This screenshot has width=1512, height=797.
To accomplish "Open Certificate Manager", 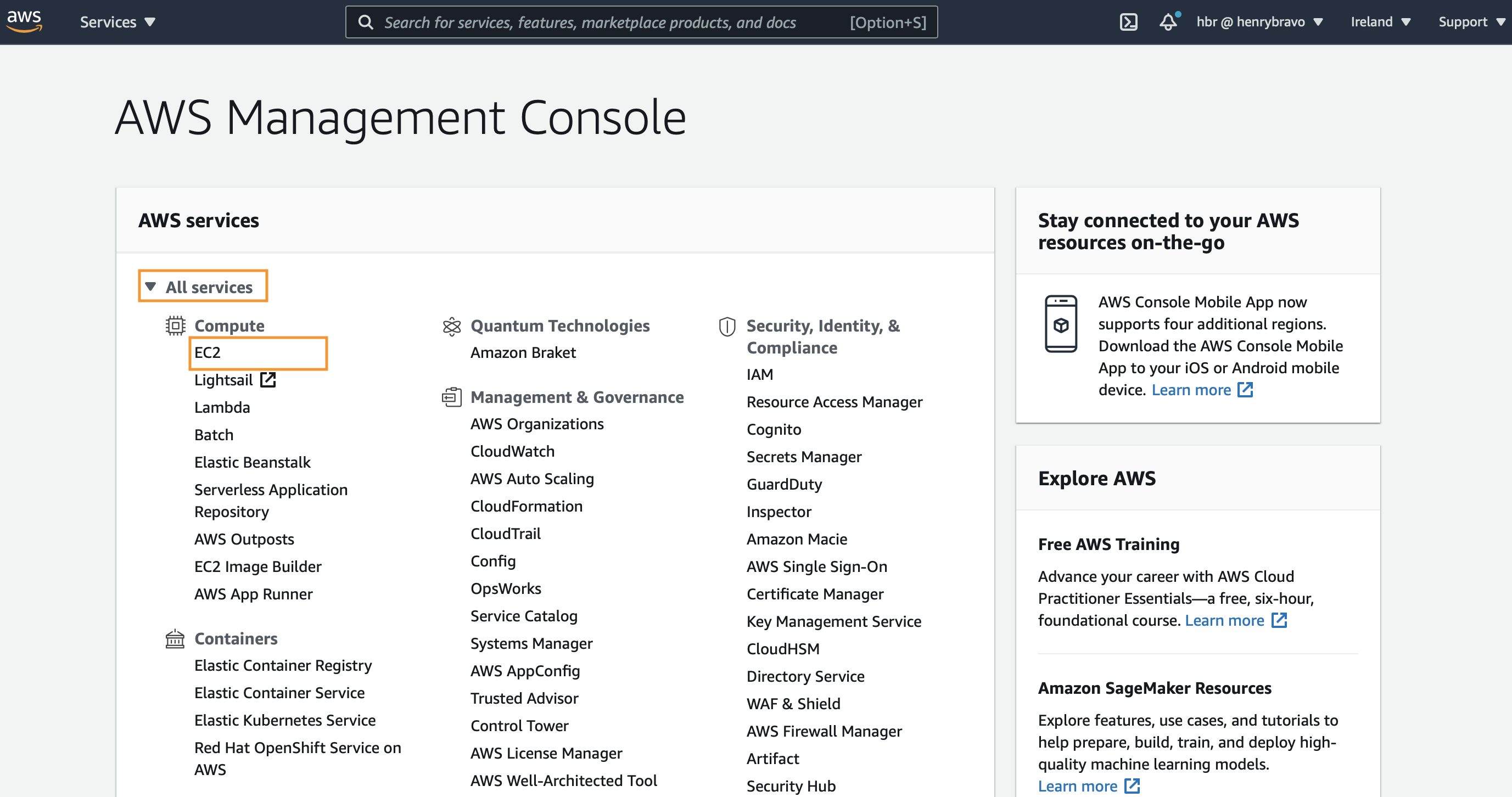I will (815, 594).
